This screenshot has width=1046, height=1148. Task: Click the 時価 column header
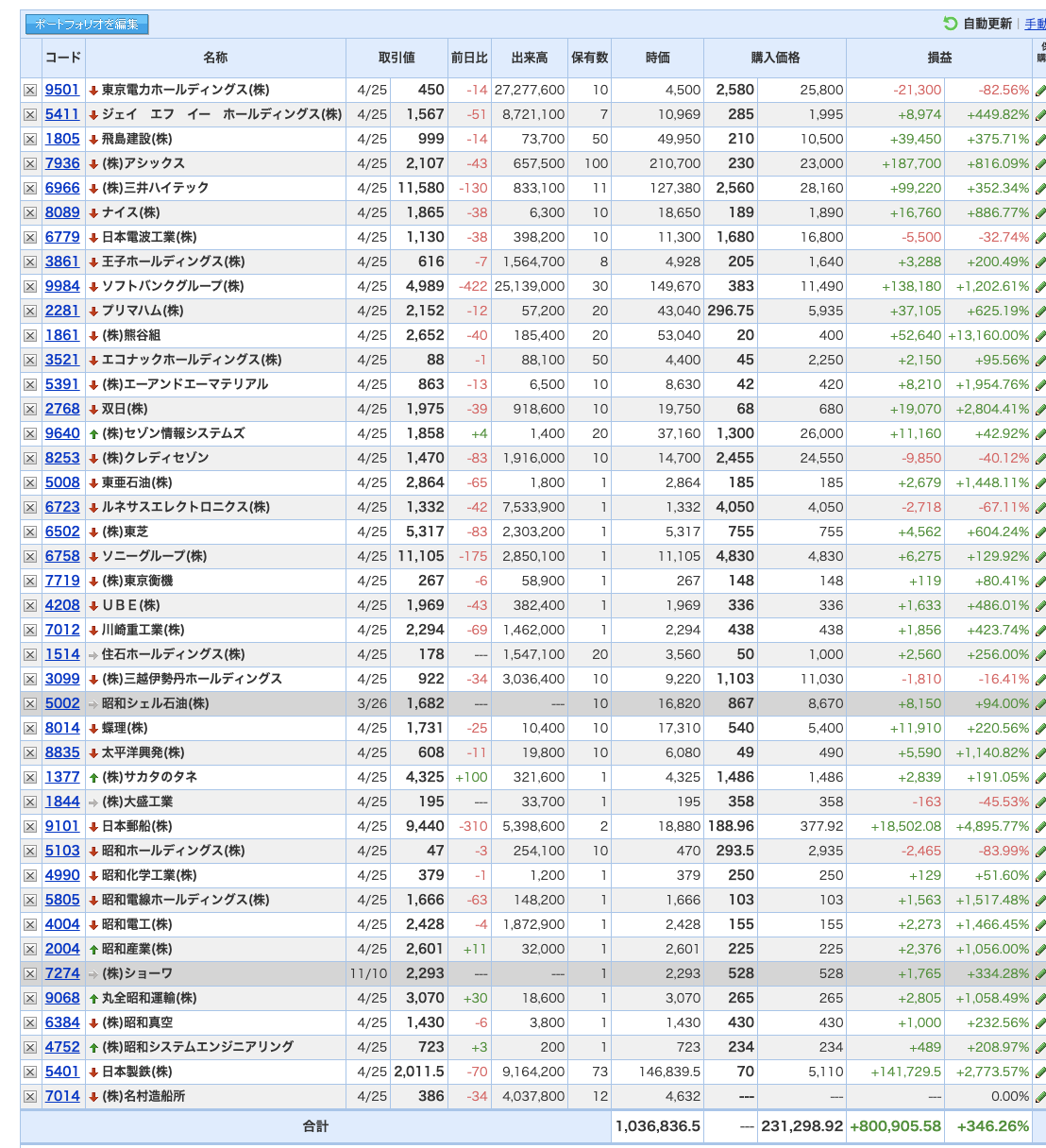(x=658, y=58)
